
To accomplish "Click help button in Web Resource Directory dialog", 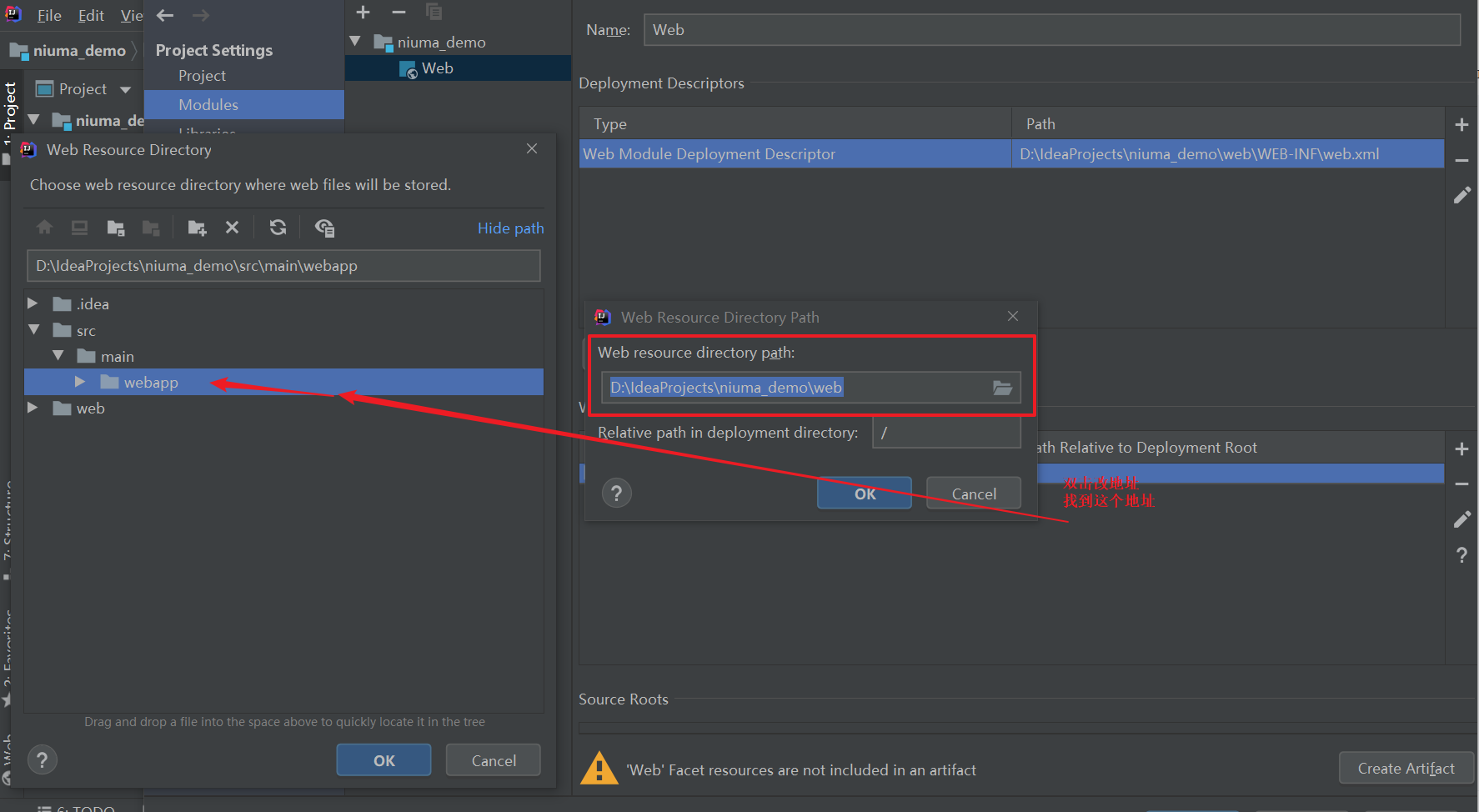I will (43, 759).
